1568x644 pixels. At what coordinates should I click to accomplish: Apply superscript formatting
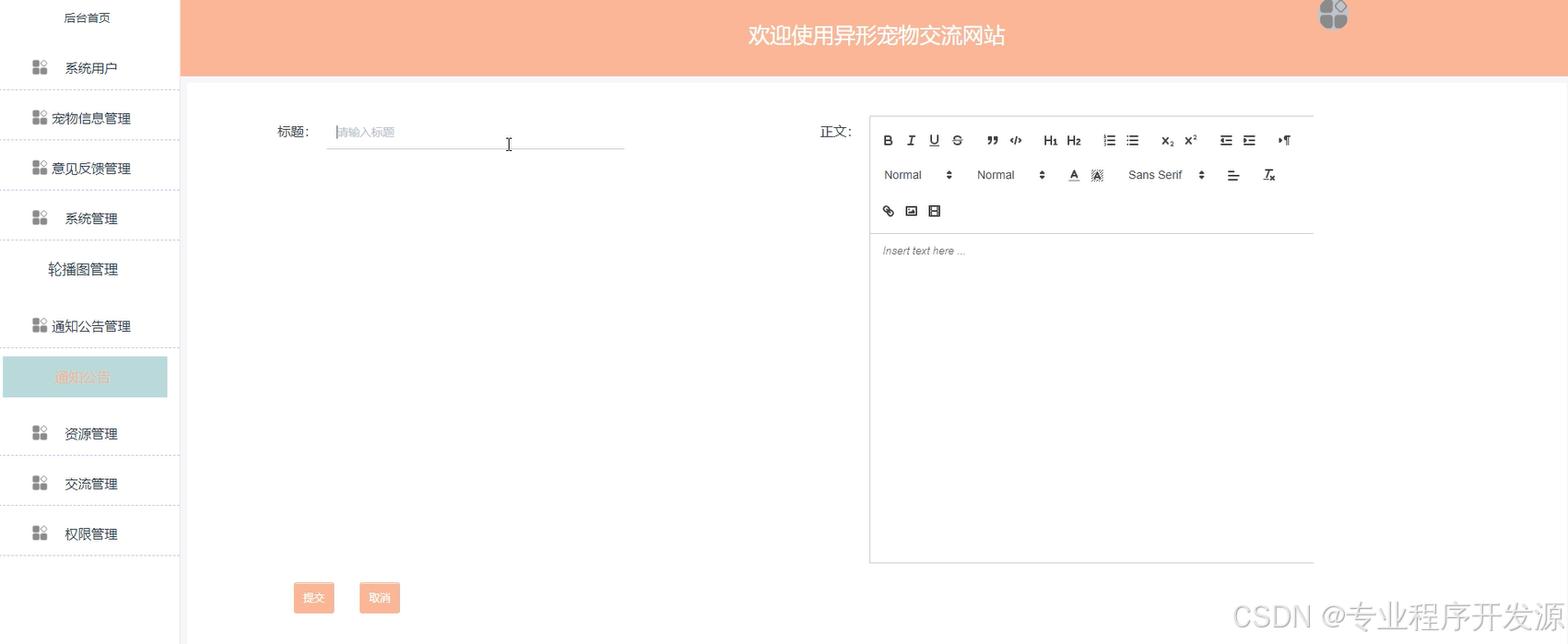[1191, 141]
